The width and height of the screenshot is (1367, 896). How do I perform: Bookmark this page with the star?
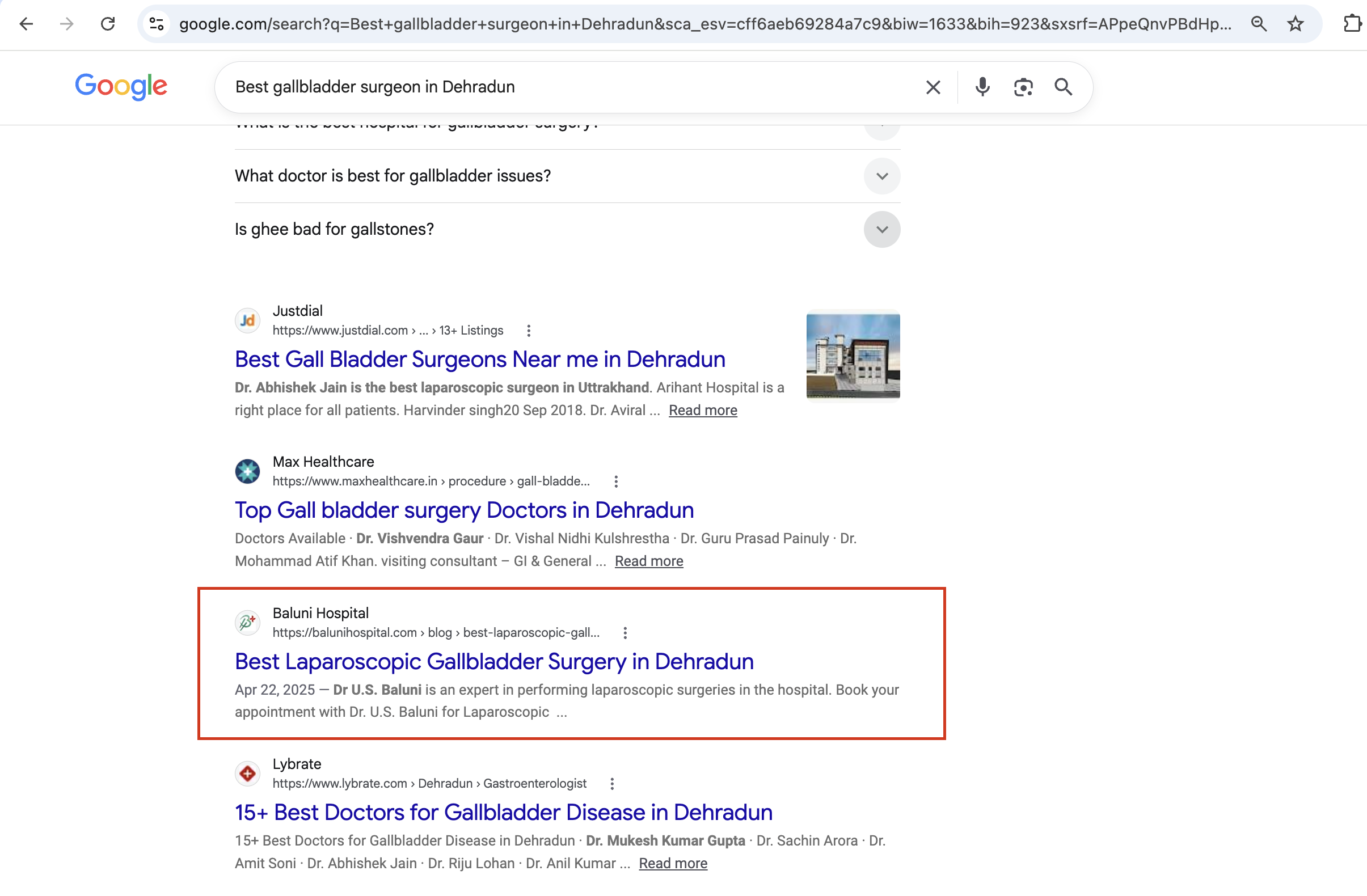1295,24
